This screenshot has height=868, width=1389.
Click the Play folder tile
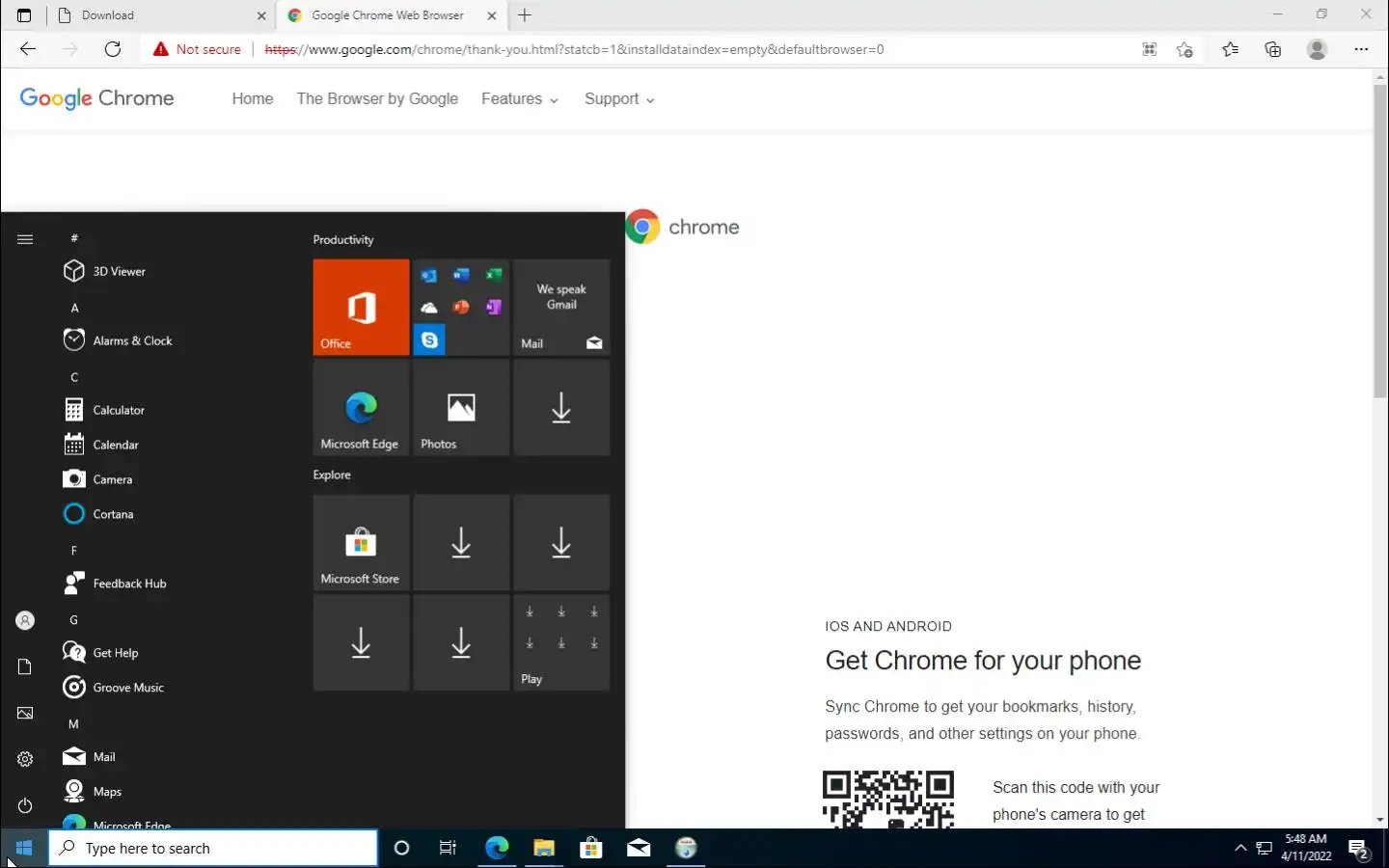[x=561, y=643]
